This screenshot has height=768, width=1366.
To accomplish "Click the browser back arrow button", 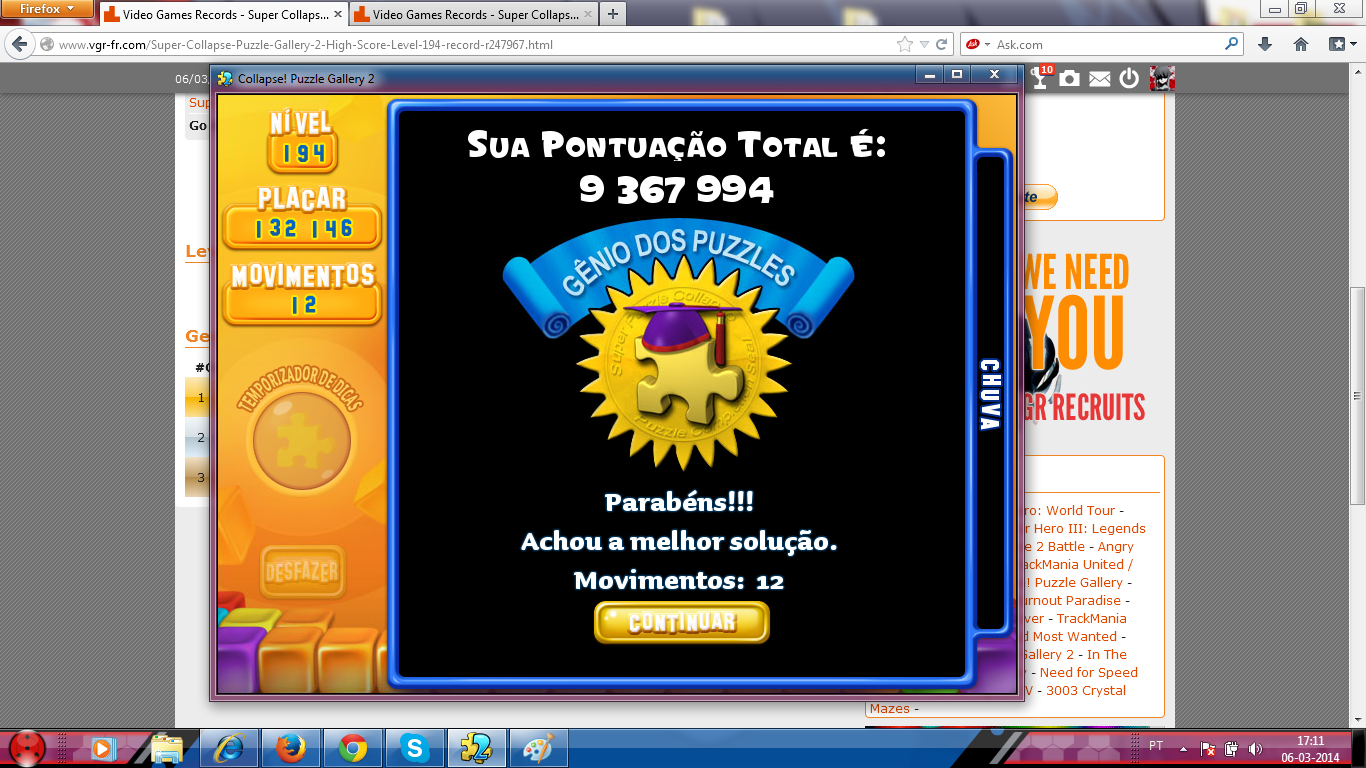I will click(20, 44).
